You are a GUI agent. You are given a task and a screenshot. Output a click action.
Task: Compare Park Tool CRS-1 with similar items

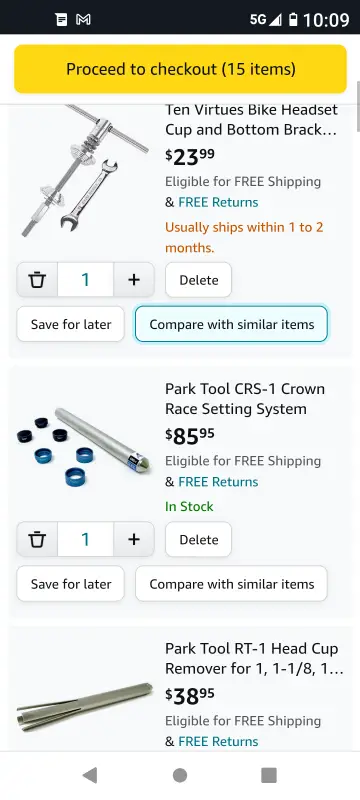tap(232, 584)
